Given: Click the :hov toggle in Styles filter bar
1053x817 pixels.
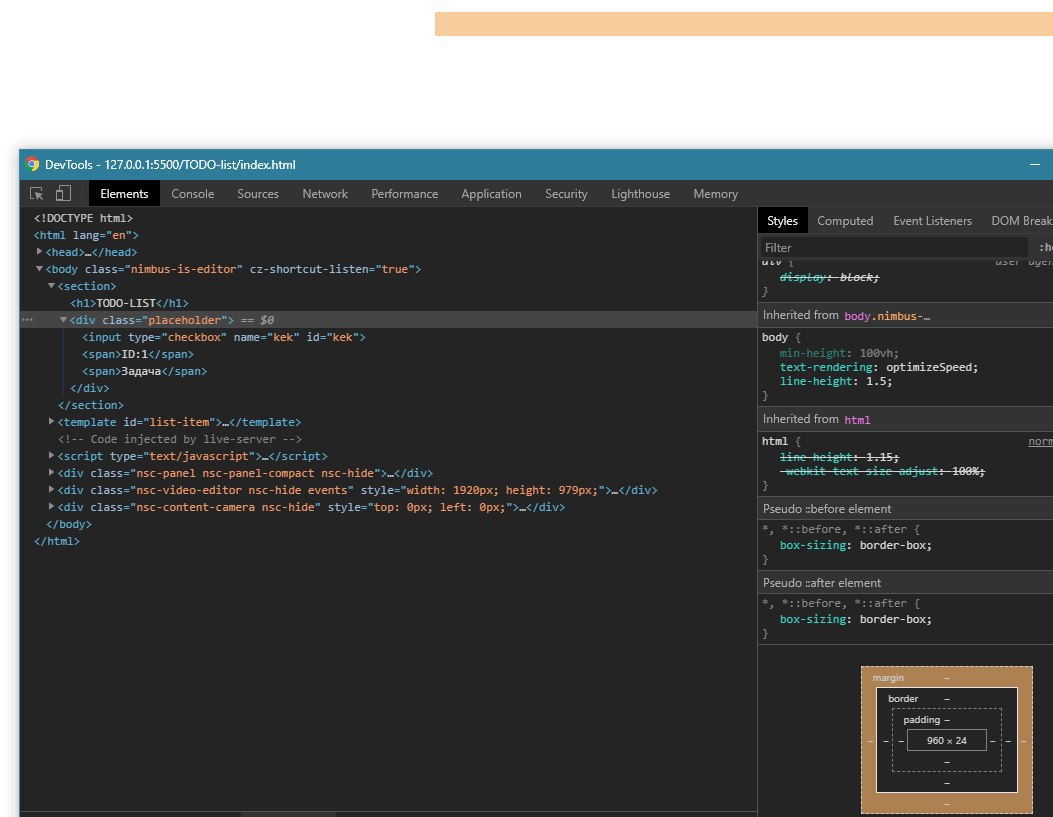Looking at the screenshot, I should pyautogui.click(x=1046, y=248).
